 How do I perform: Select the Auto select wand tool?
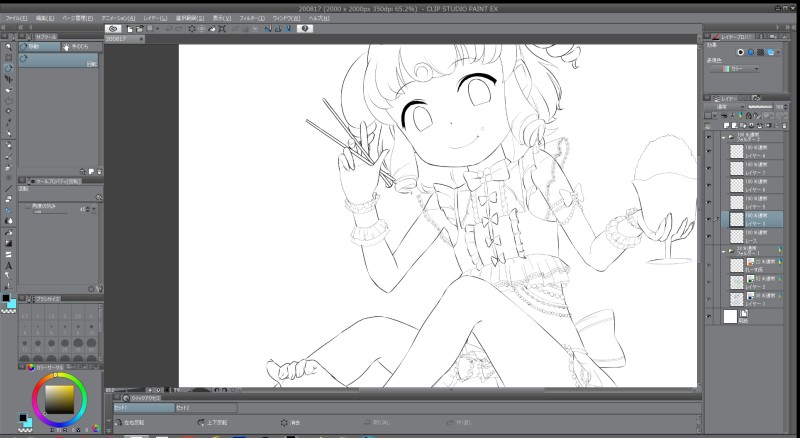point(8,111)
